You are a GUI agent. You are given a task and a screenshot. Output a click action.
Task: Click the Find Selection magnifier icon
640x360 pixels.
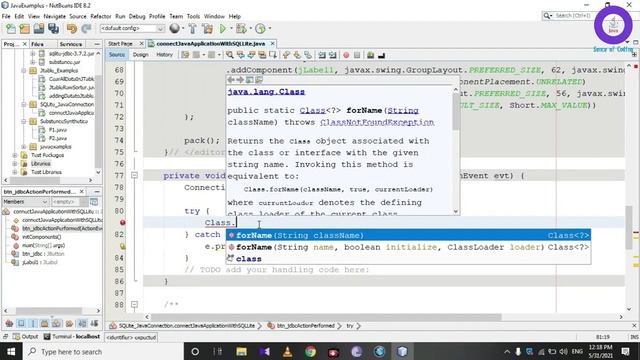pos(230,55)
